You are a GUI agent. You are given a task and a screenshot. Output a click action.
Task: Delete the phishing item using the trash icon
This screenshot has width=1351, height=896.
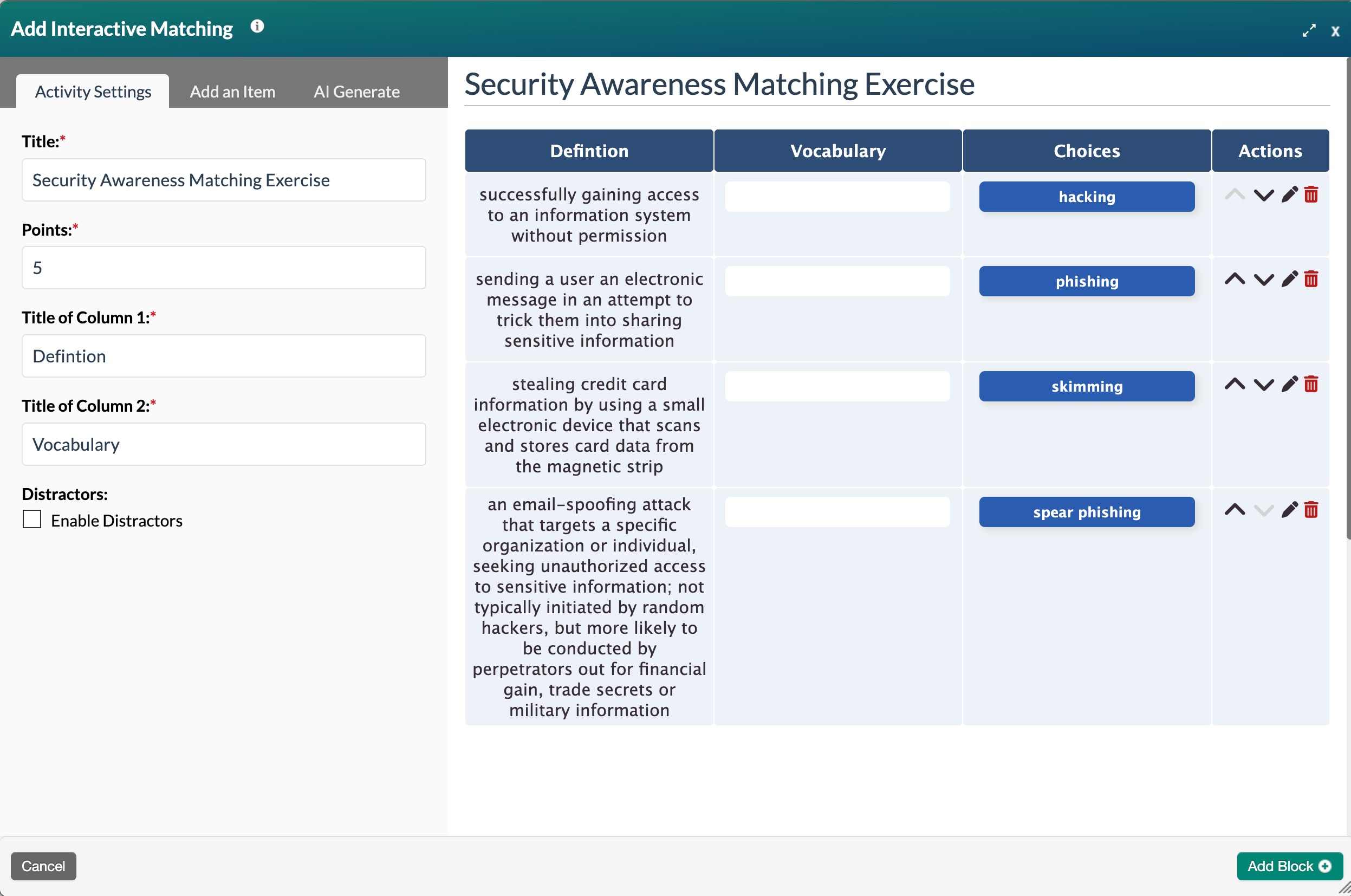click(x=1311, y=280)
